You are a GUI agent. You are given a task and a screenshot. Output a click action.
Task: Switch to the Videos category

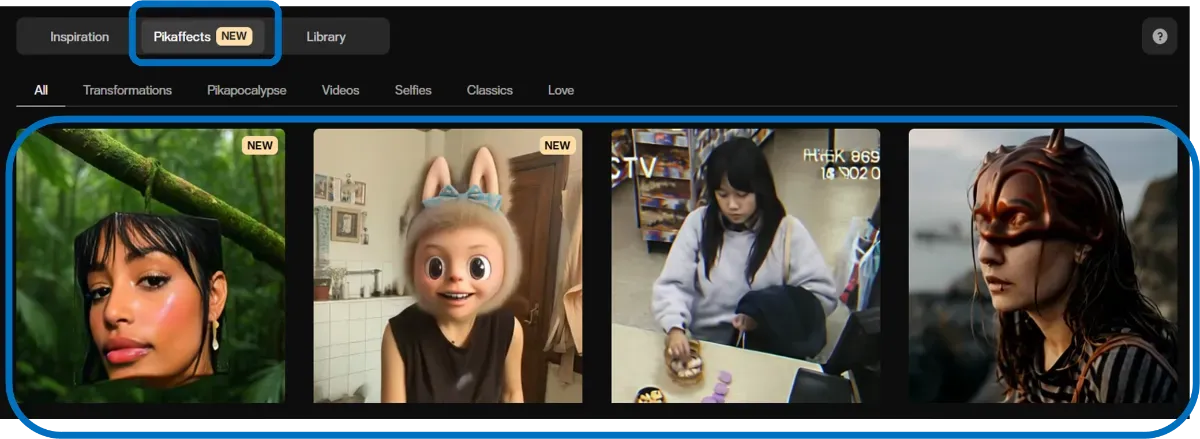click(340, 90)
